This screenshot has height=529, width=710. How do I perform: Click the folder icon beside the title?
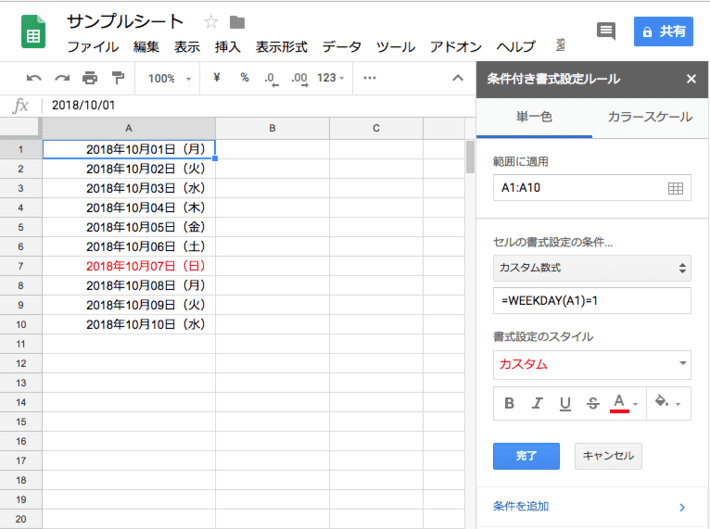coord(237,22)
